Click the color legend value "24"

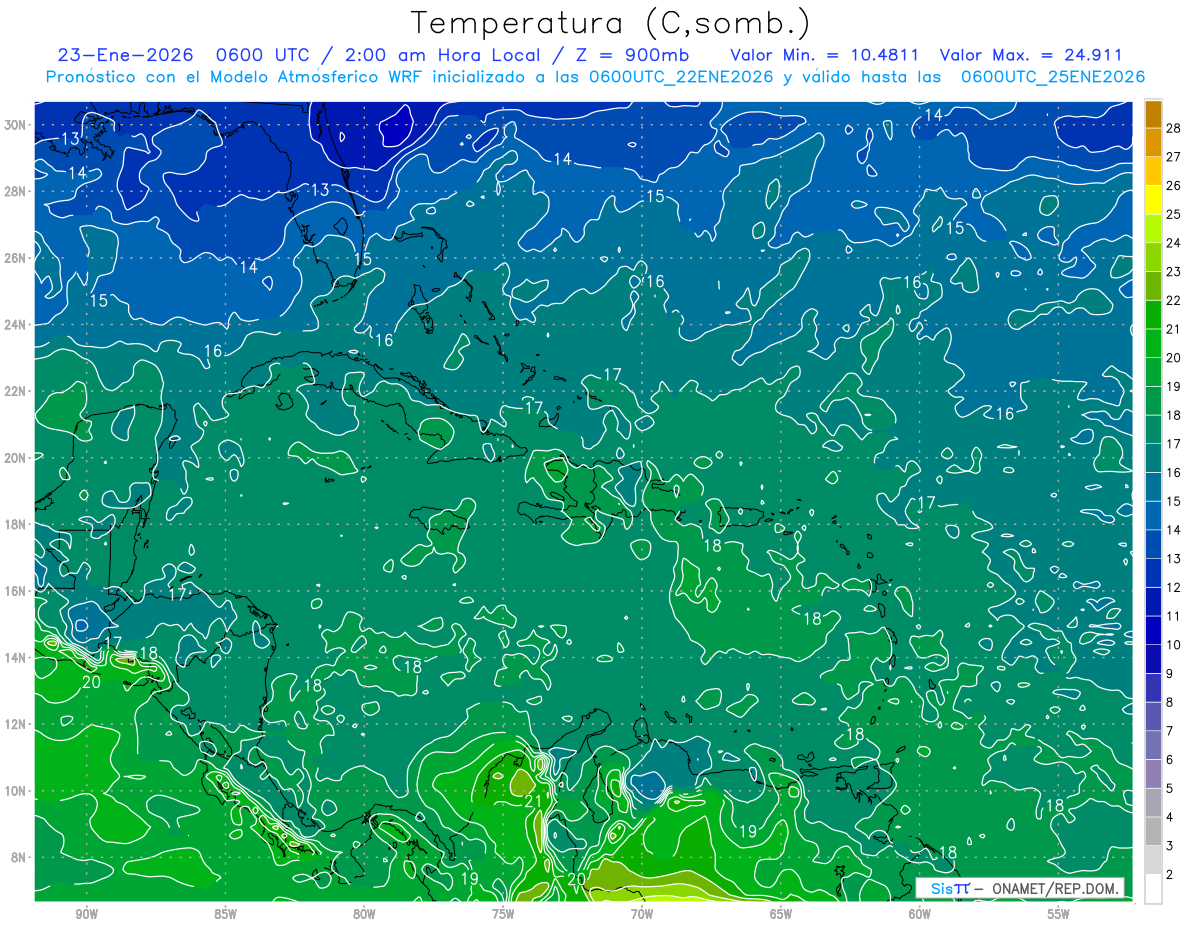click(x=1174, y=243)
